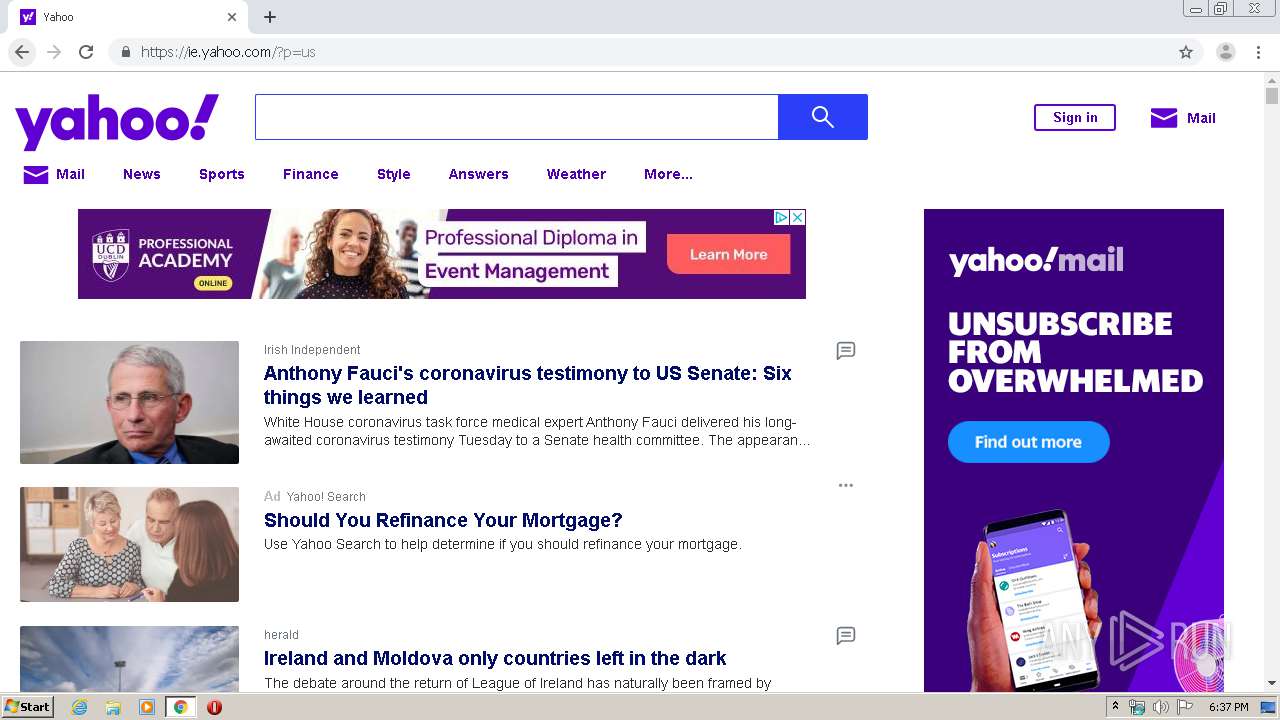This screenshot has width=1280, height=720.
Task: Reload the page with the refresh icon
Action: (x=86, y=52)
